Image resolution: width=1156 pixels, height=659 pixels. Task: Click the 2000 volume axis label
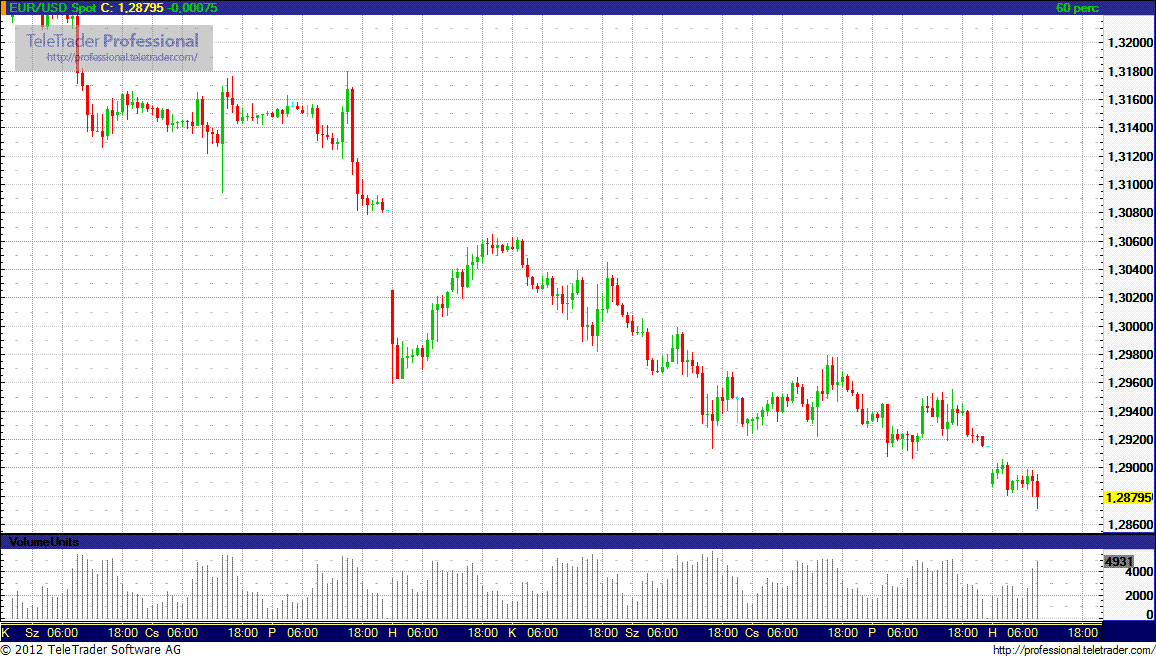(1139, 594)
